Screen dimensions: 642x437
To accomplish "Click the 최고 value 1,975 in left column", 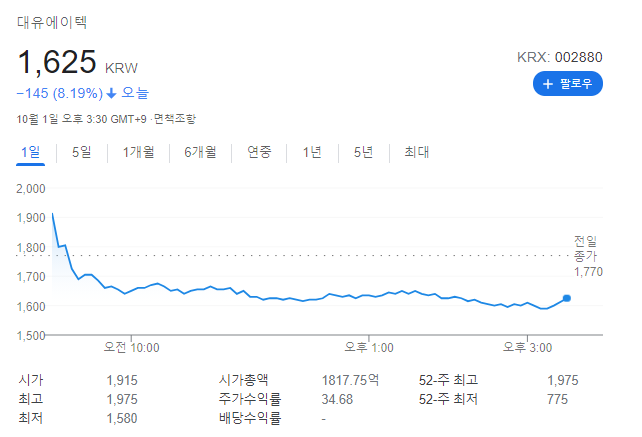I will pos(122,399).
